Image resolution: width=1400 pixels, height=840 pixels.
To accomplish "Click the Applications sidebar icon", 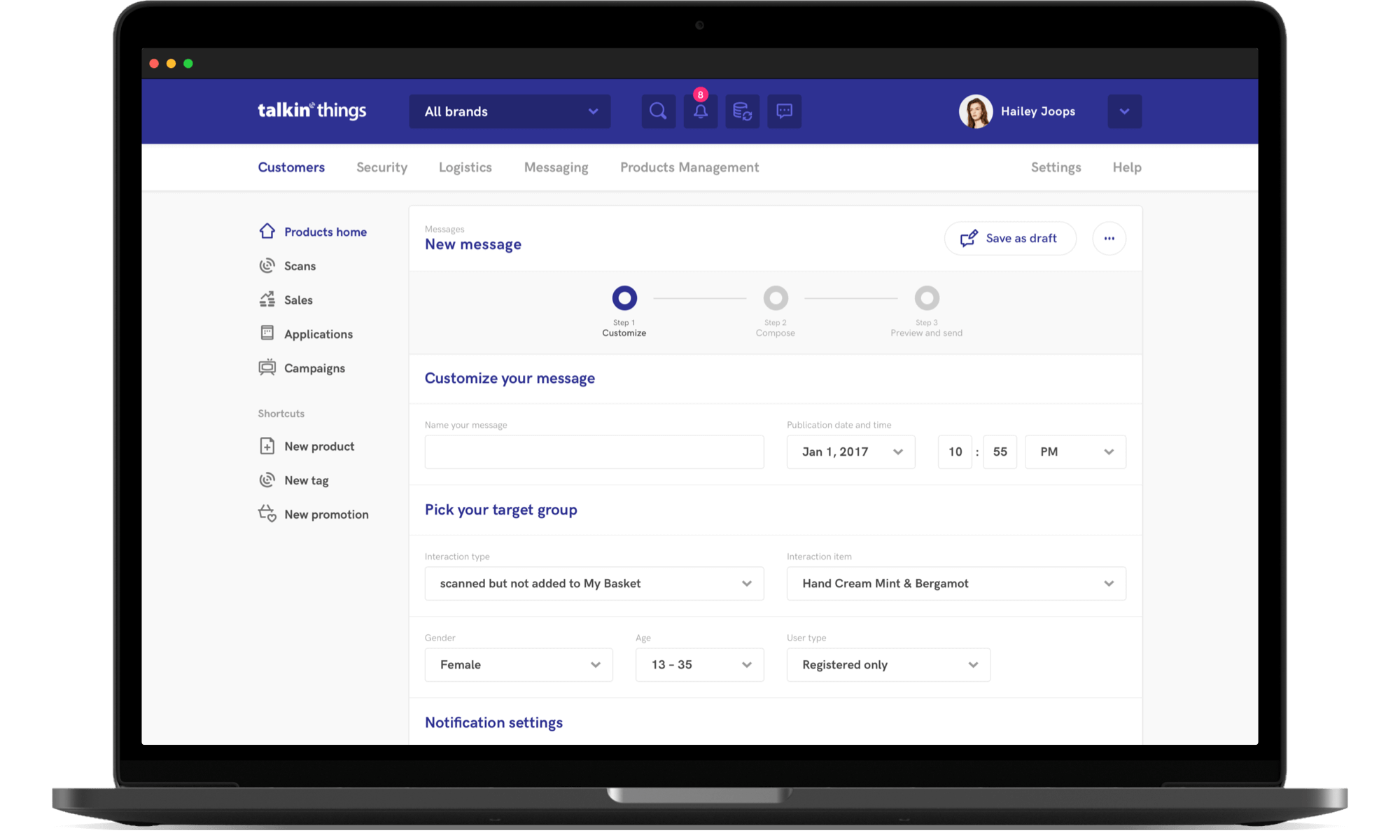I will (267, 333).
